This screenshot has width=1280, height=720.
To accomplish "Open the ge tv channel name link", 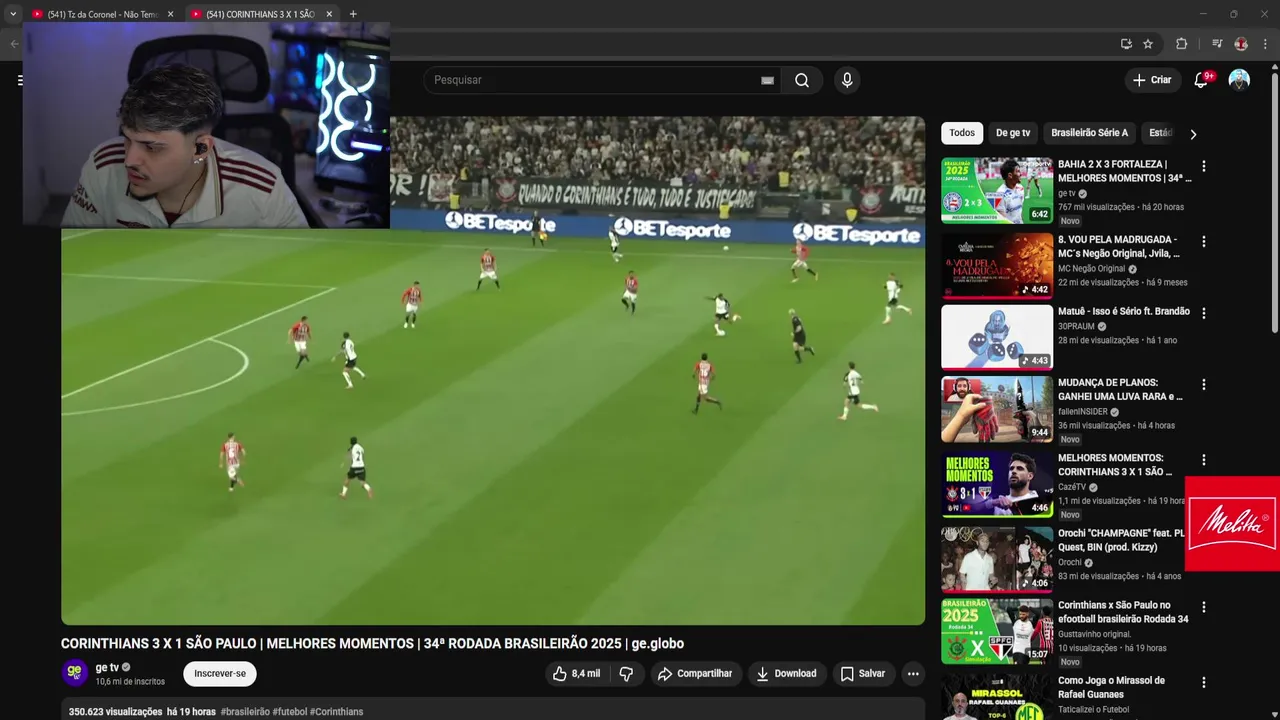I will click(107, 667).
